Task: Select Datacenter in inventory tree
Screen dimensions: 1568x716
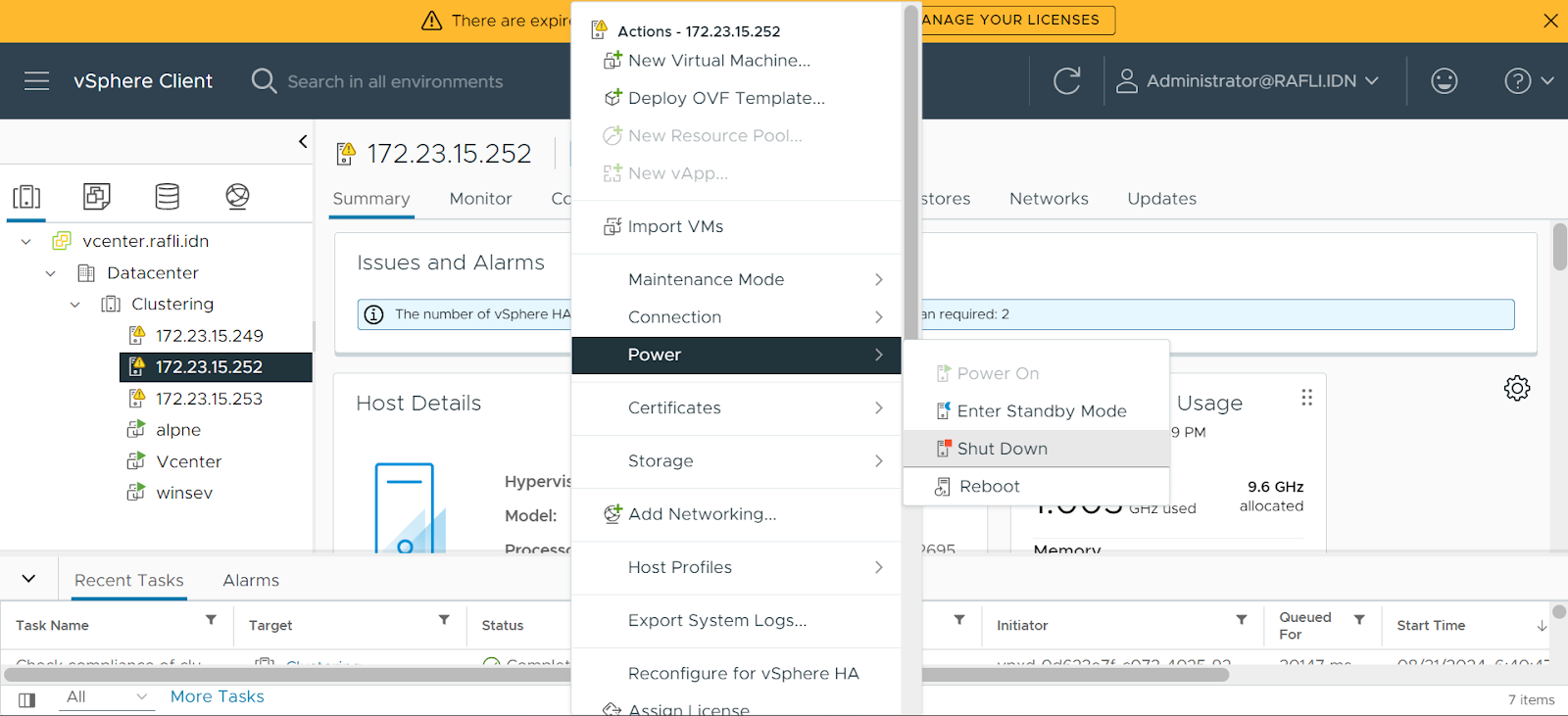Action: 153,272
